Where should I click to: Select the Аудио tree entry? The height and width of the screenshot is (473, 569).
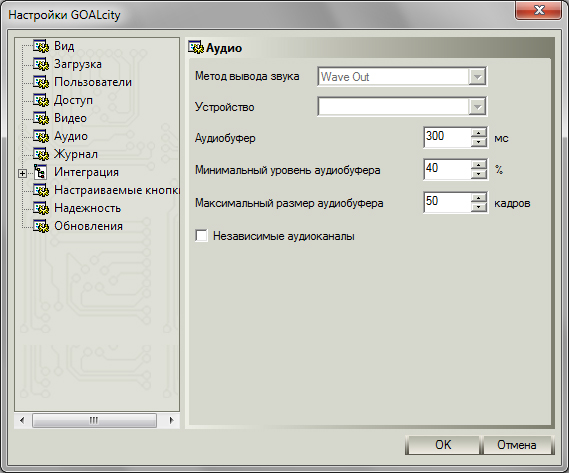[71, 136]
